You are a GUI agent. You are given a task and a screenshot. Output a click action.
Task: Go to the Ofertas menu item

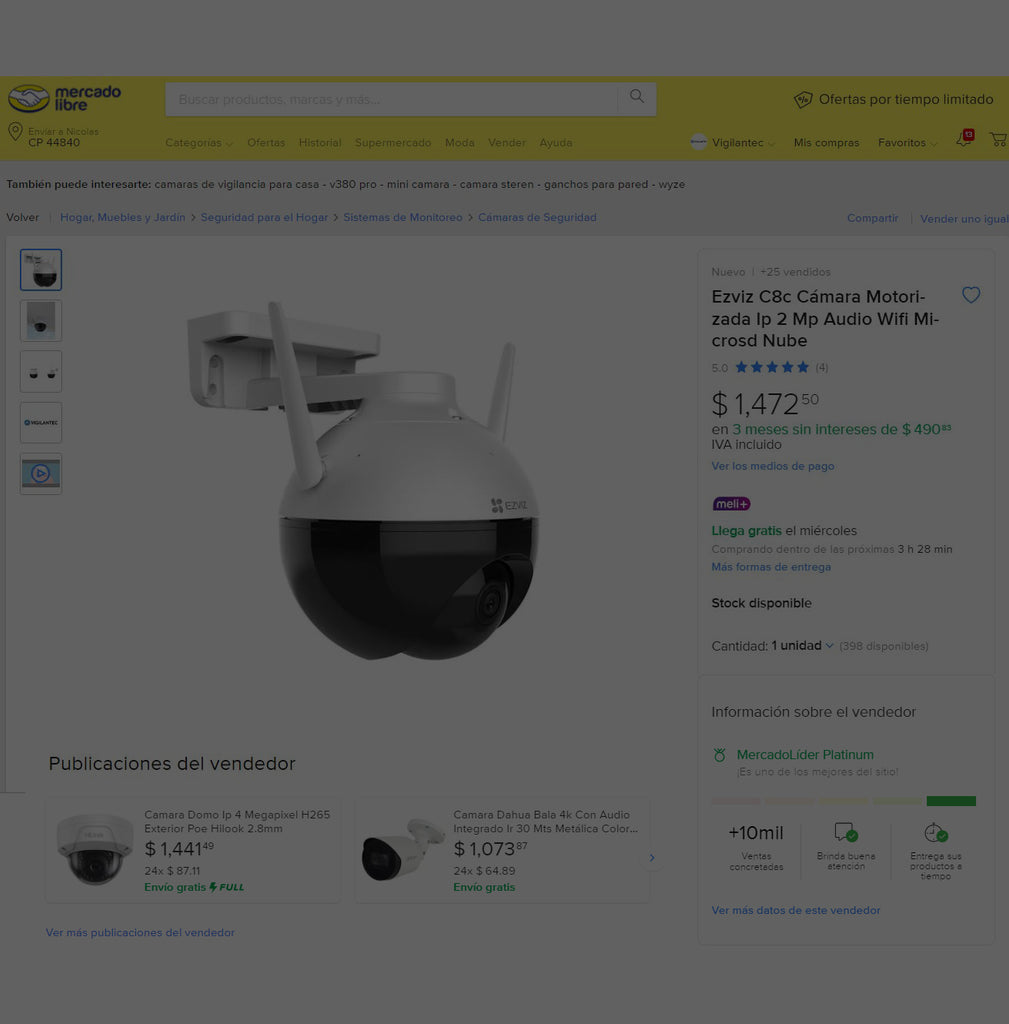point(266,143)
